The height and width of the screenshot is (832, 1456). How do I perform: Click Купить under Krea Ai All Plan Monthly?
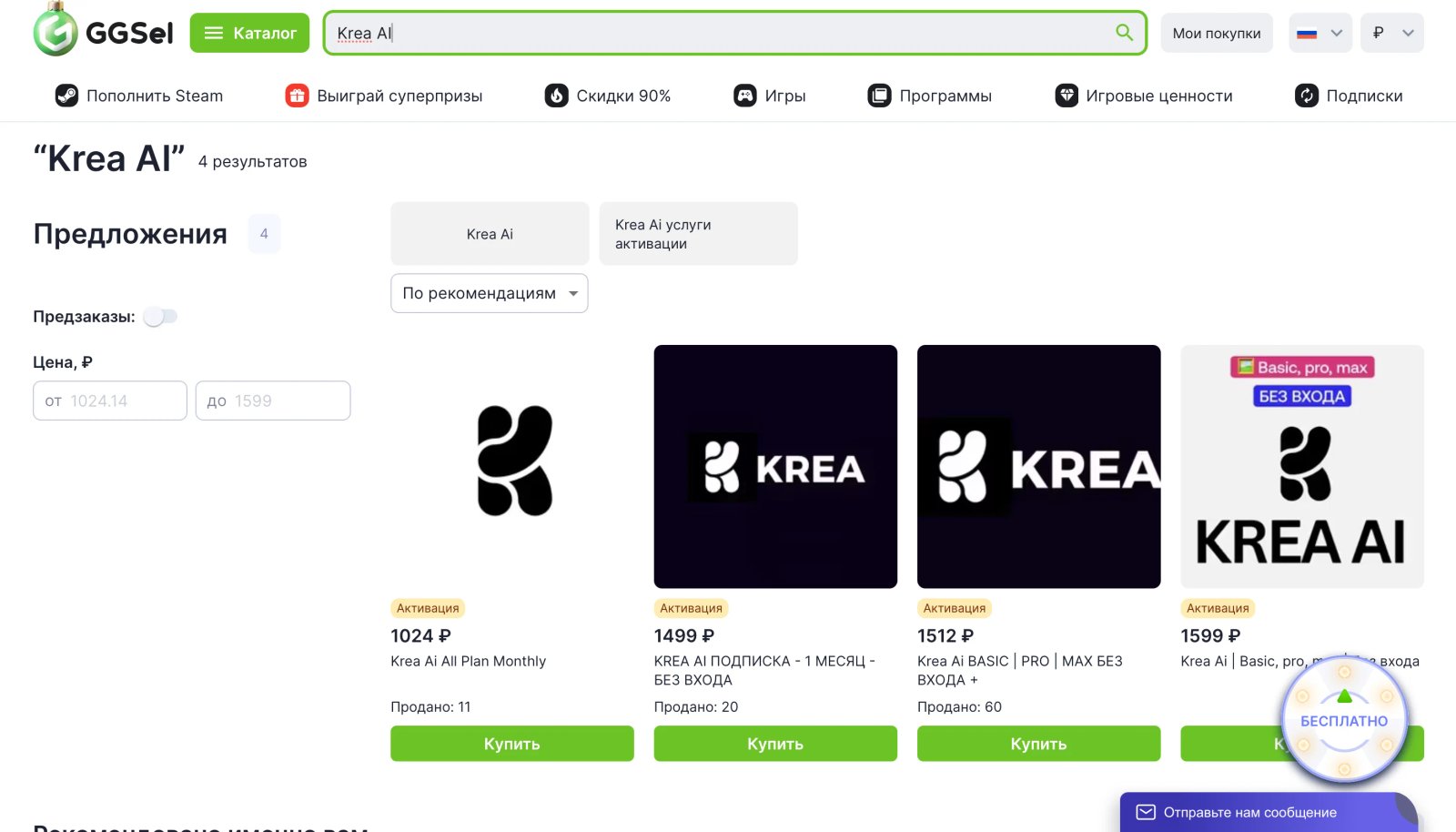[x=511, y=743]
